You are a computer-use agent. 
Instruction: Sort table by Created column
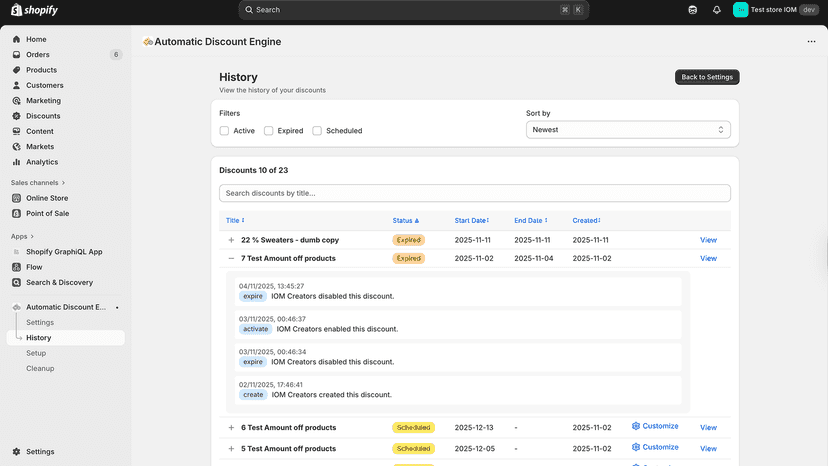pyautogui.click(x=586, y=220)
